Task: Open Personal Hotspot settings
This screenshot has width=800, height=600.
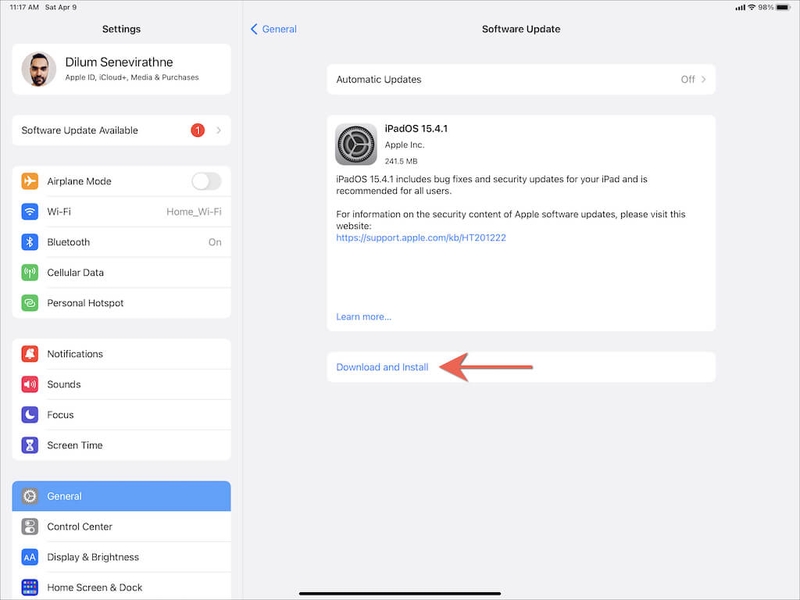Action: coord(121,303)
